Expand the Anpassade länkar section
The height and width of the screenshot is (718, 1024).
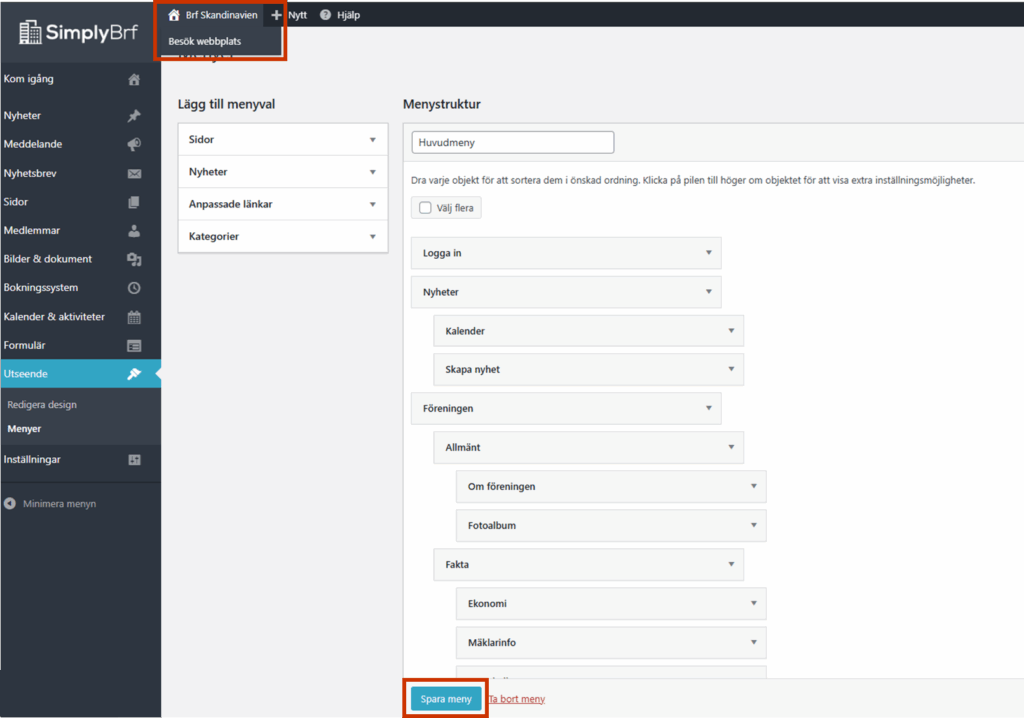click(x=372, y=204)
